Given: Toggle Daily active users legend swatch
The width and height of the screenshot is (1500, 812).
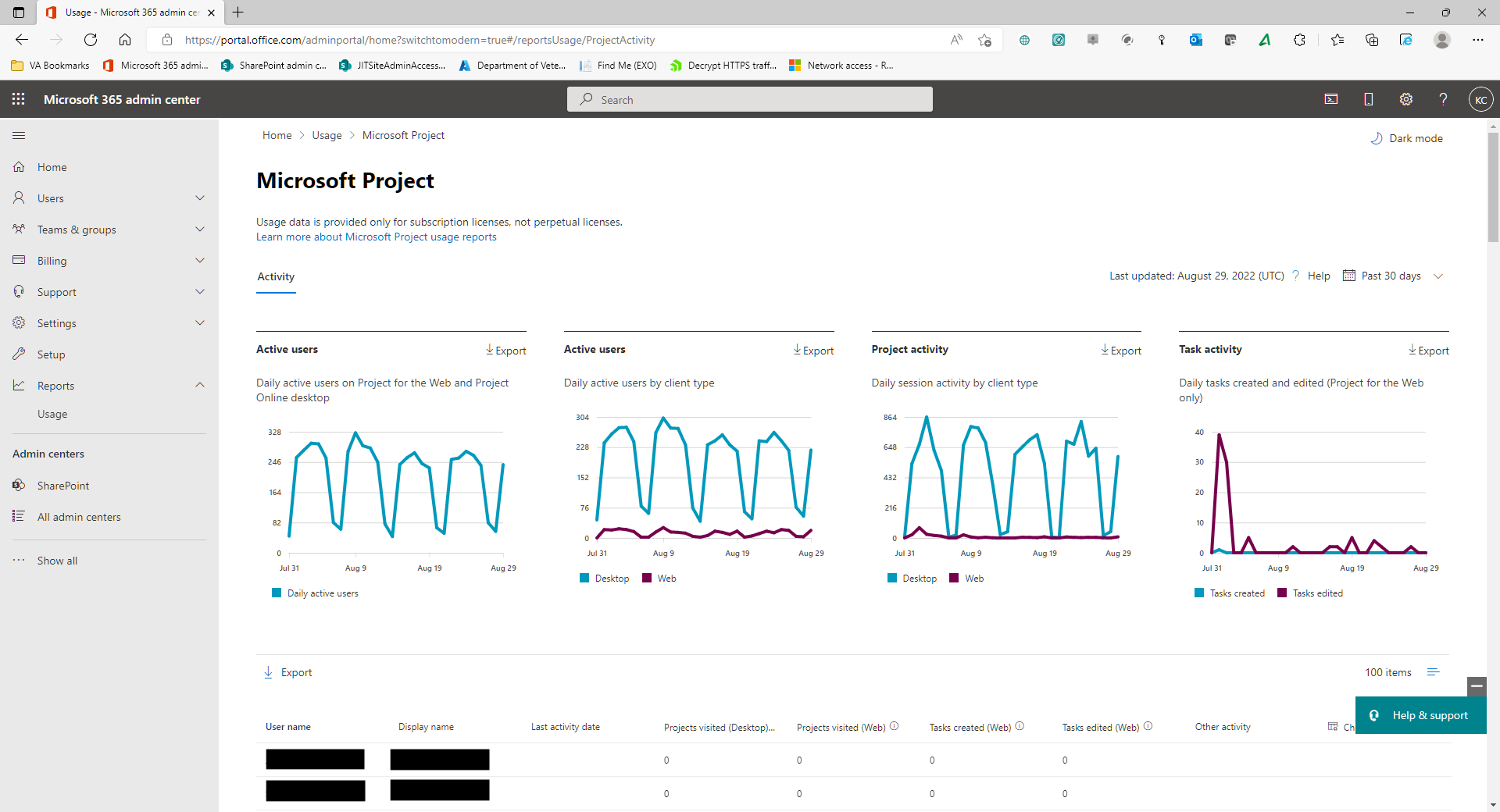Looking at the screenshot, I should click(277, 593).
